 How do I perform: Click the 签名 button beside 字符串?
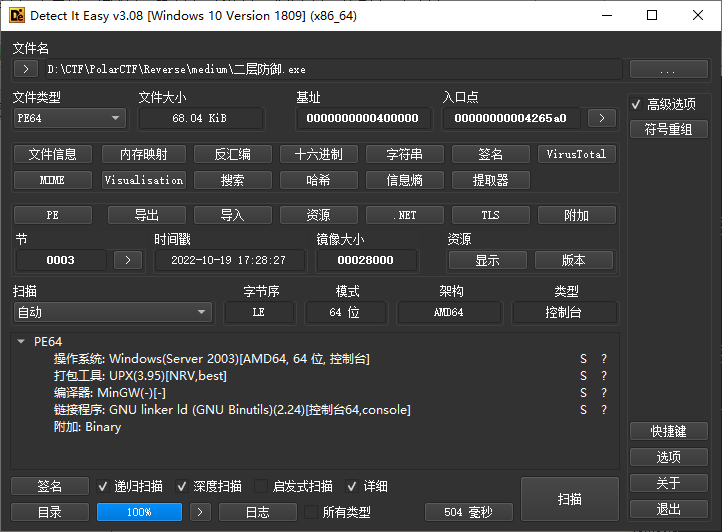491,154
